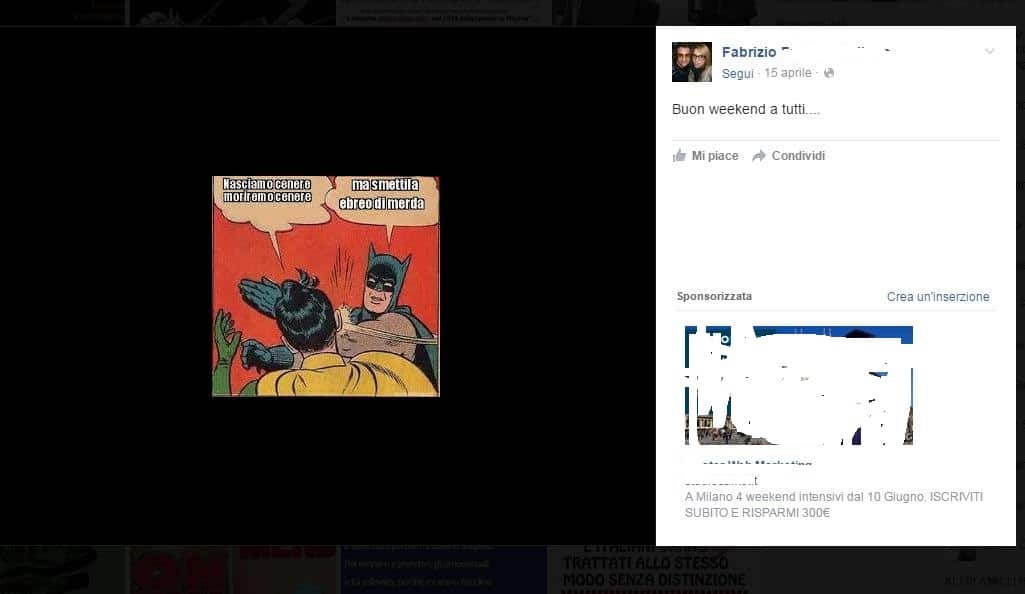Expand the post options chevron

tap(989, 52)
